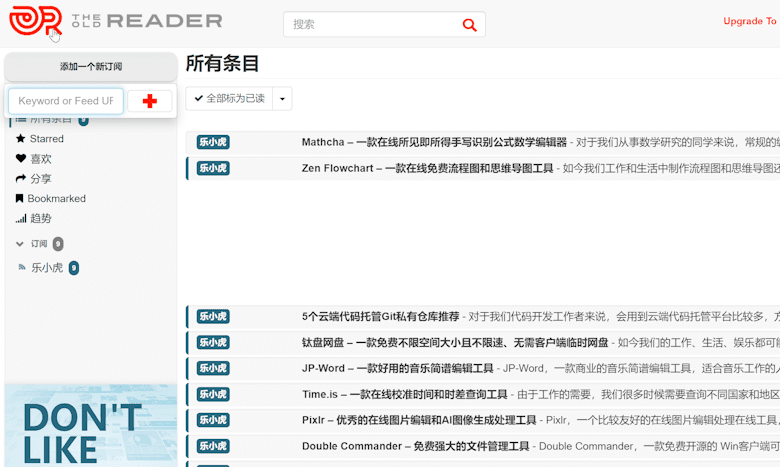Viewport: 780px width, 467px height.
Task: Open the 趋势 trends section
Action: [x=41, y=218]
